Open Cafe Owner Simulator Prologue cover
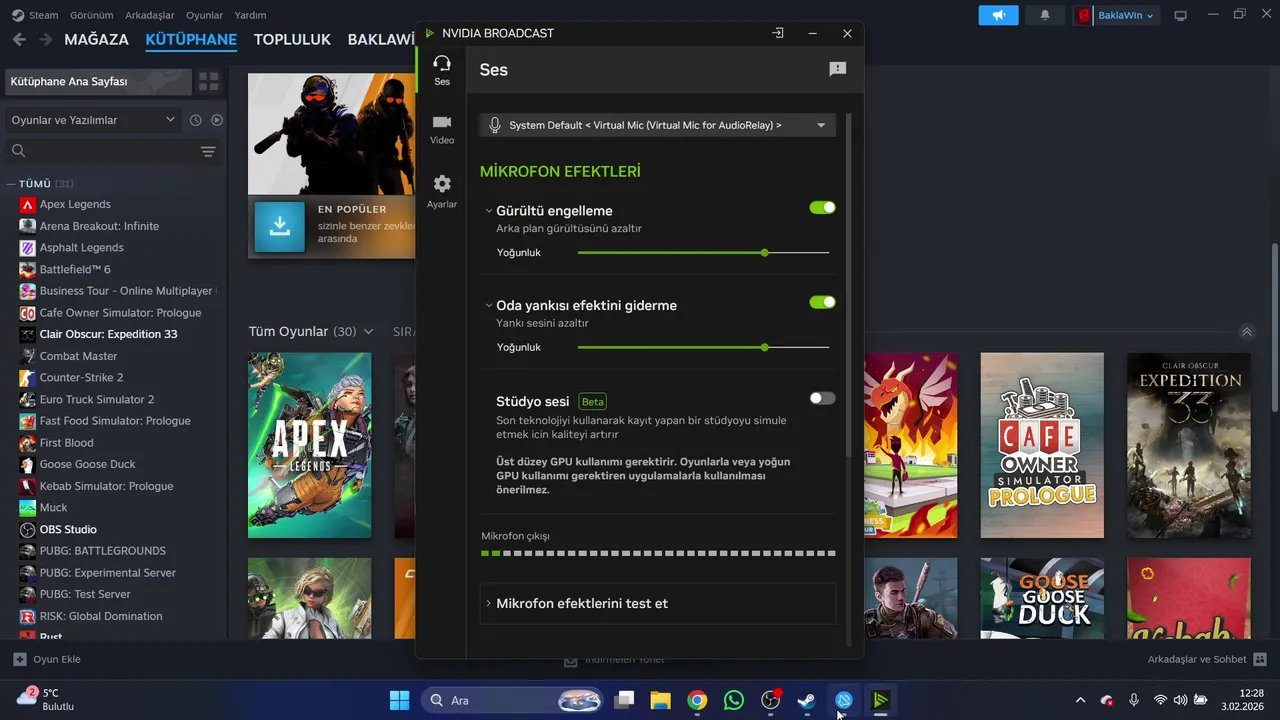1280x720 pixels. click(1042, 445)
